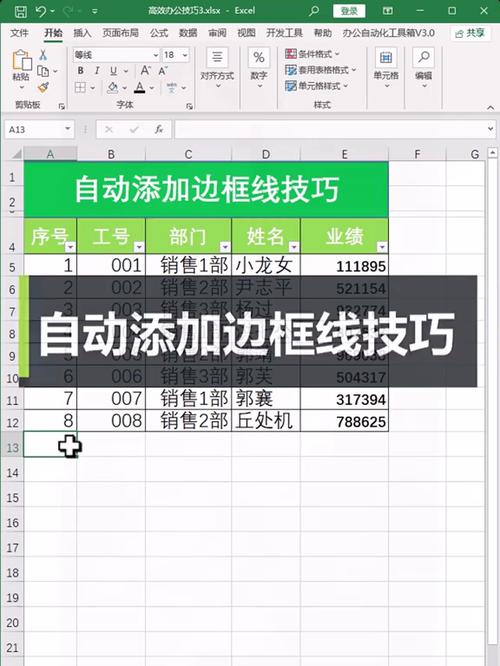Open the 文件 menu tab
Screen dimensions: 500x666
click(x=19, y=33)
